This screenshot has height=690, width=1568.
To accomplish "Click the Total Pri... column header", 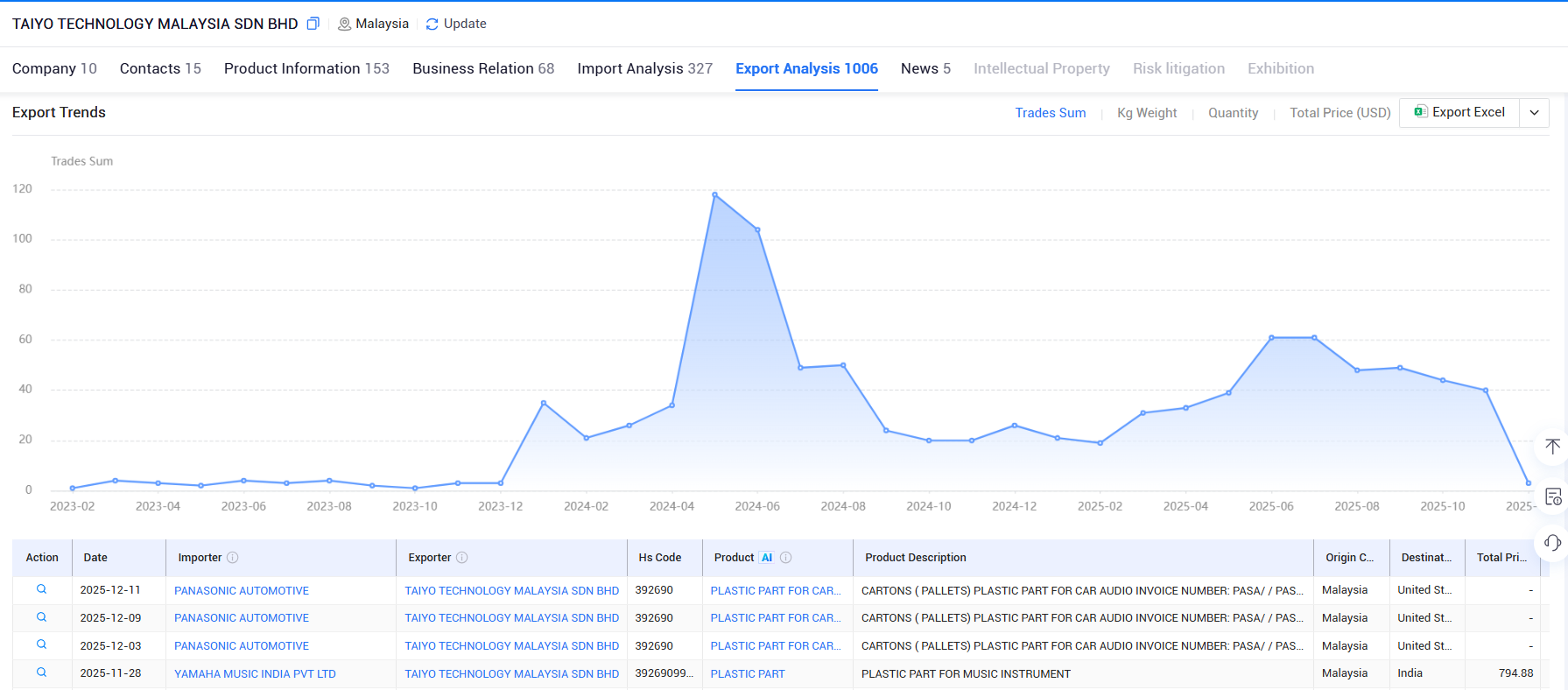I will tap(1501, 558).
